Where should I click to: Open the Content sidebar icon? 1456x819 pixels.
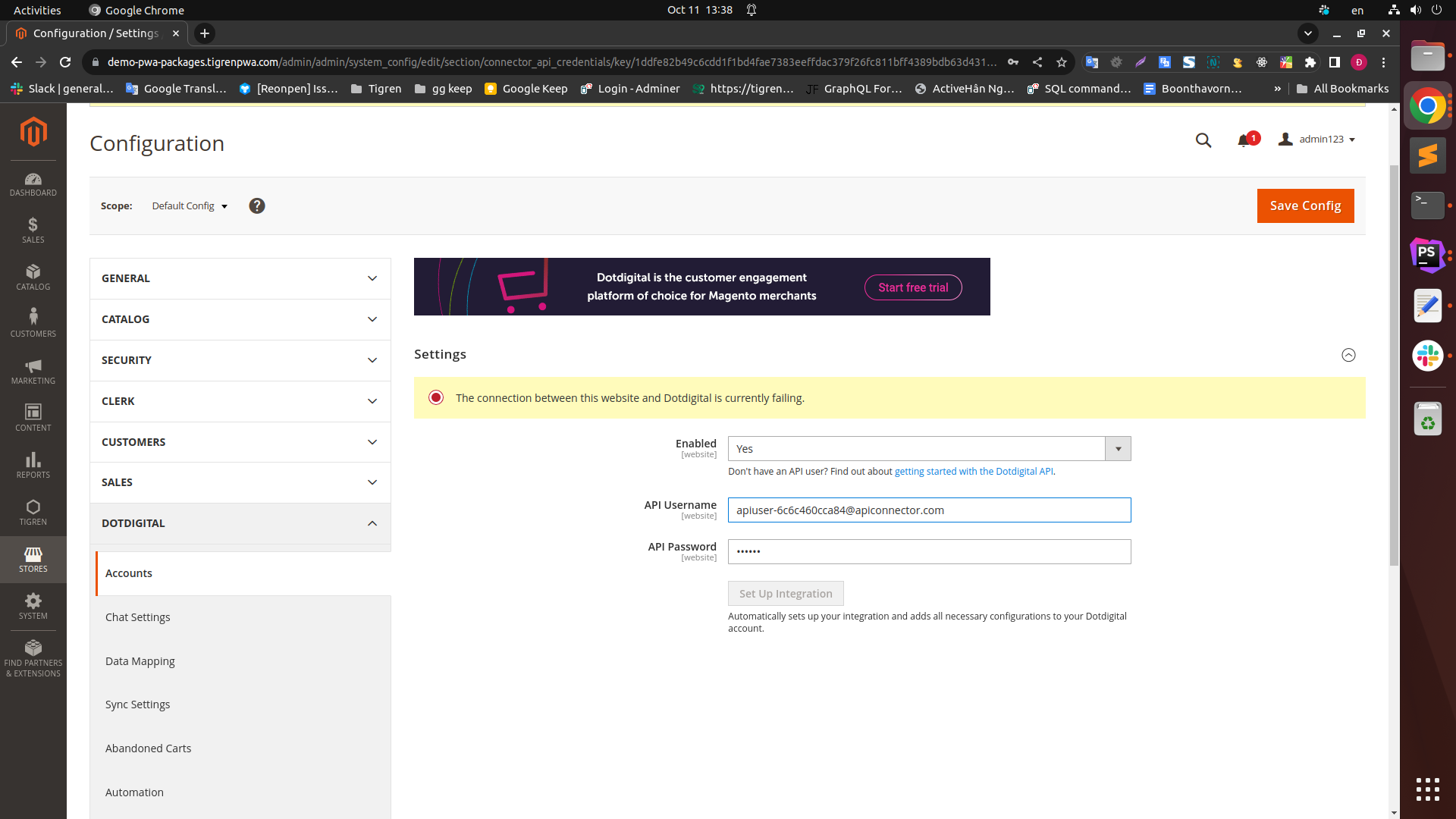(x=33, y=419)
